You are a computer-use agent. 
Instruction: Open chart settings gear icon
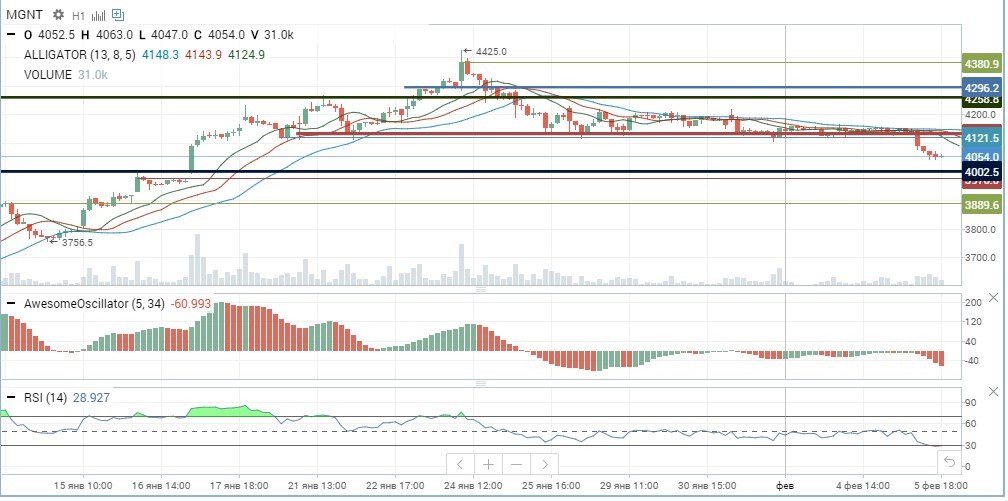58,14
